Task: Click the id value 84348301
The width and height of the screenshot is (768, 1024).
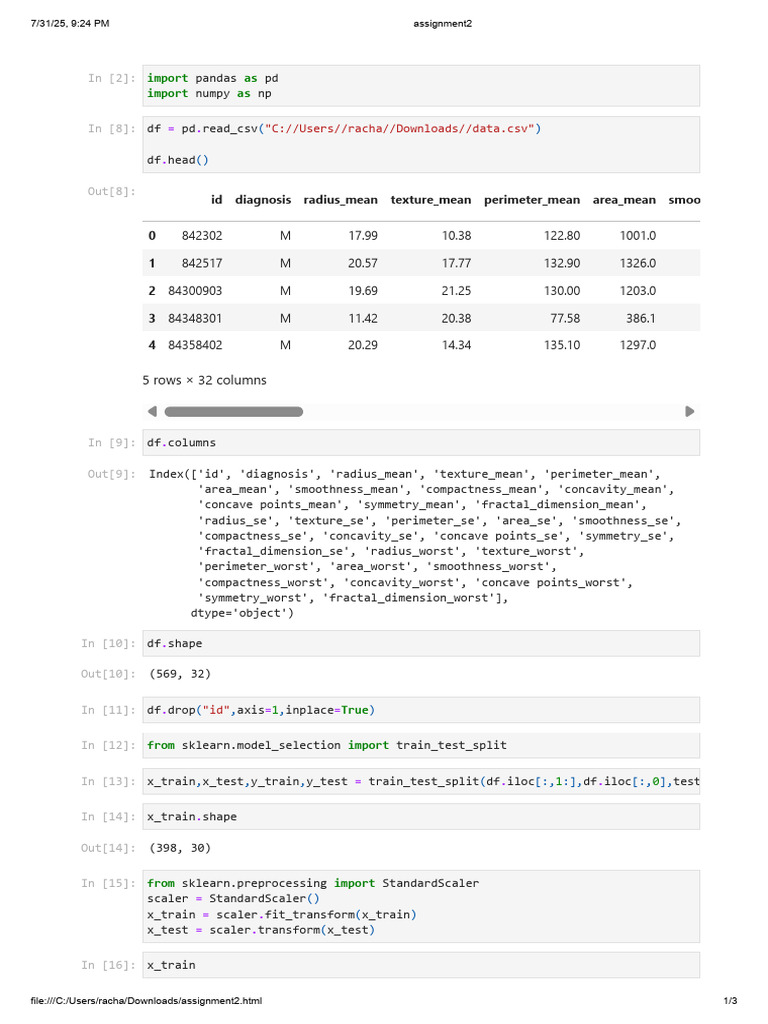Action: pyautogui.click(x=195, y=319)
